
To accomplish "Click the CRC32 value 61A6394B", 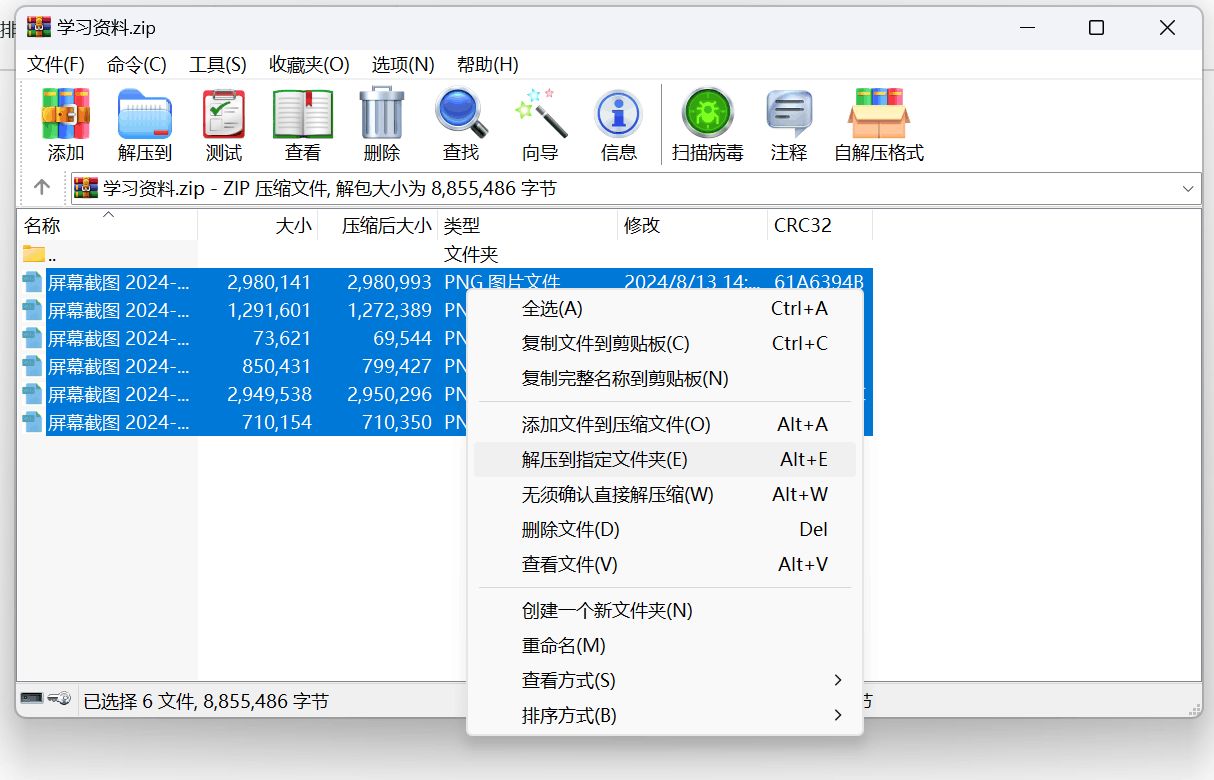I will coord(818,282).
